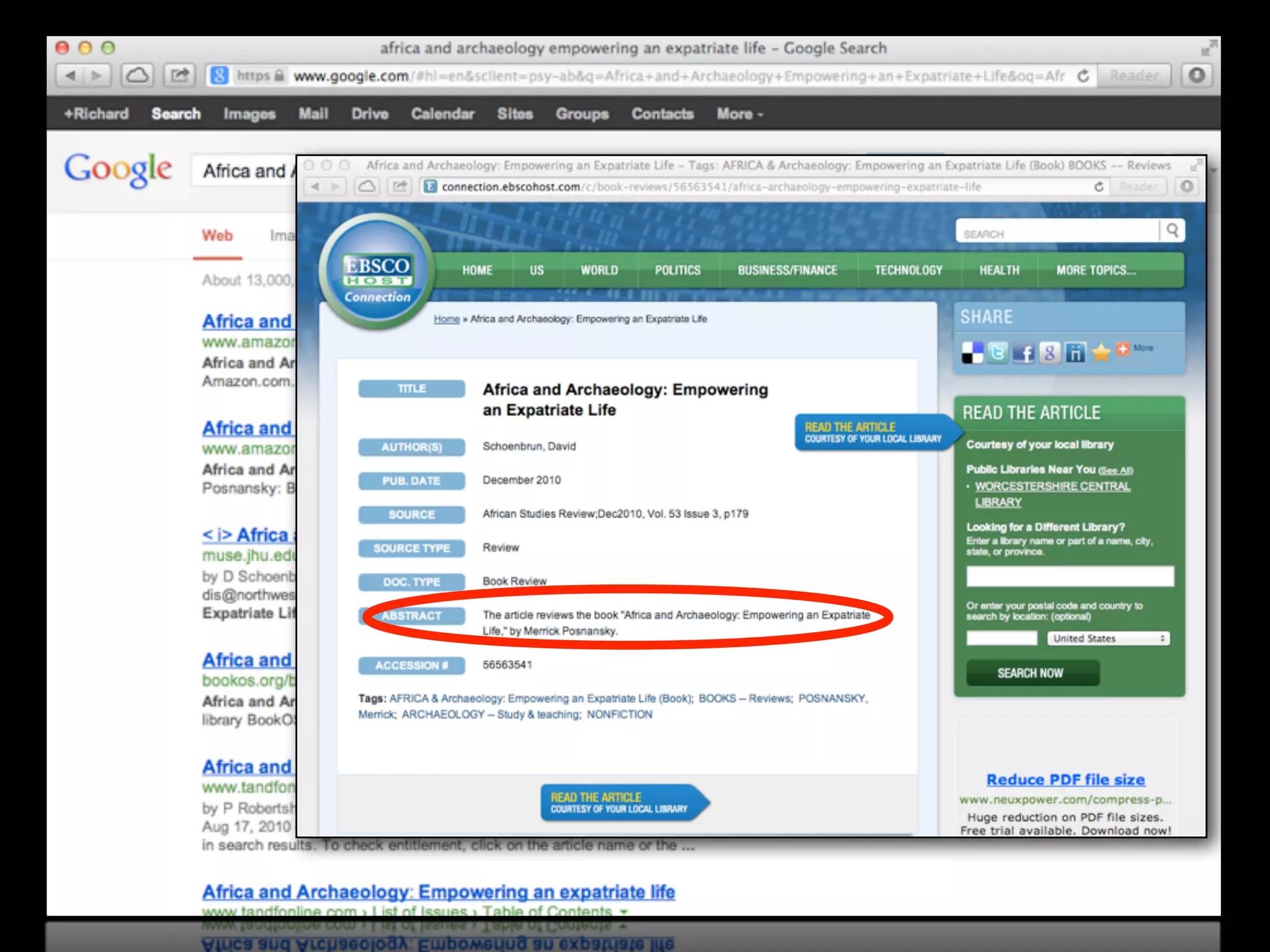Click the Delicious share icon

tap(972, 353)
